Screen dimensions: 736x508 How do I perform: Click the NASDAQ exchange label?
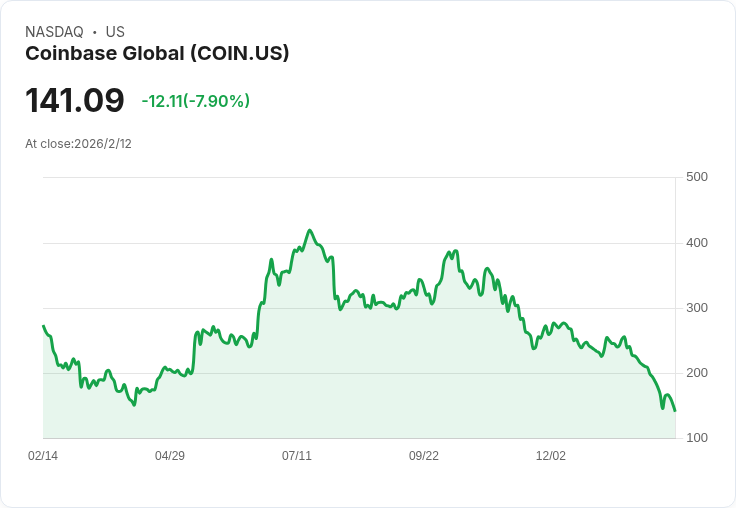[54, 32]
